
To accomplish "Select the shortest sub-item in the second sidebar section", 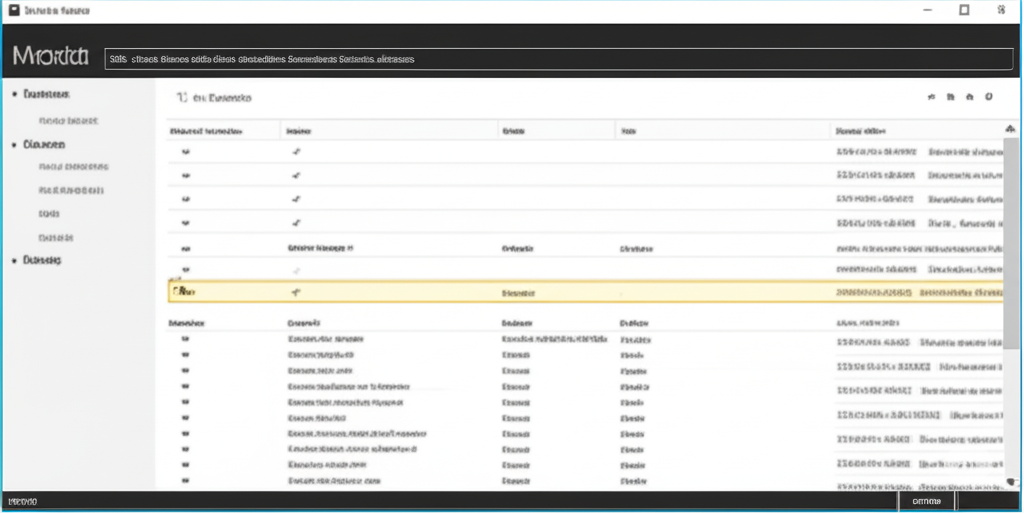I will click(x=49, y=214).
